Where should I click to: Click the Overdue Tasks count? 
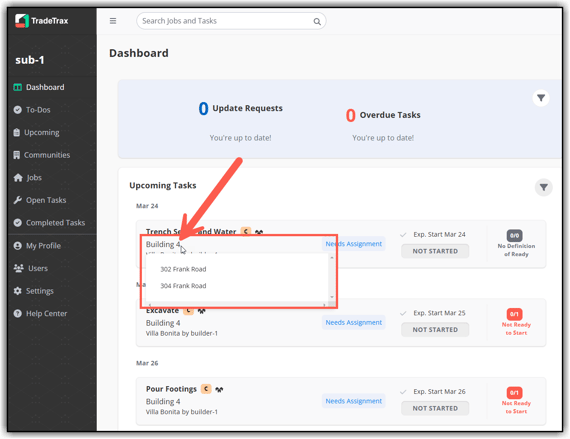[x=350, y=116]
